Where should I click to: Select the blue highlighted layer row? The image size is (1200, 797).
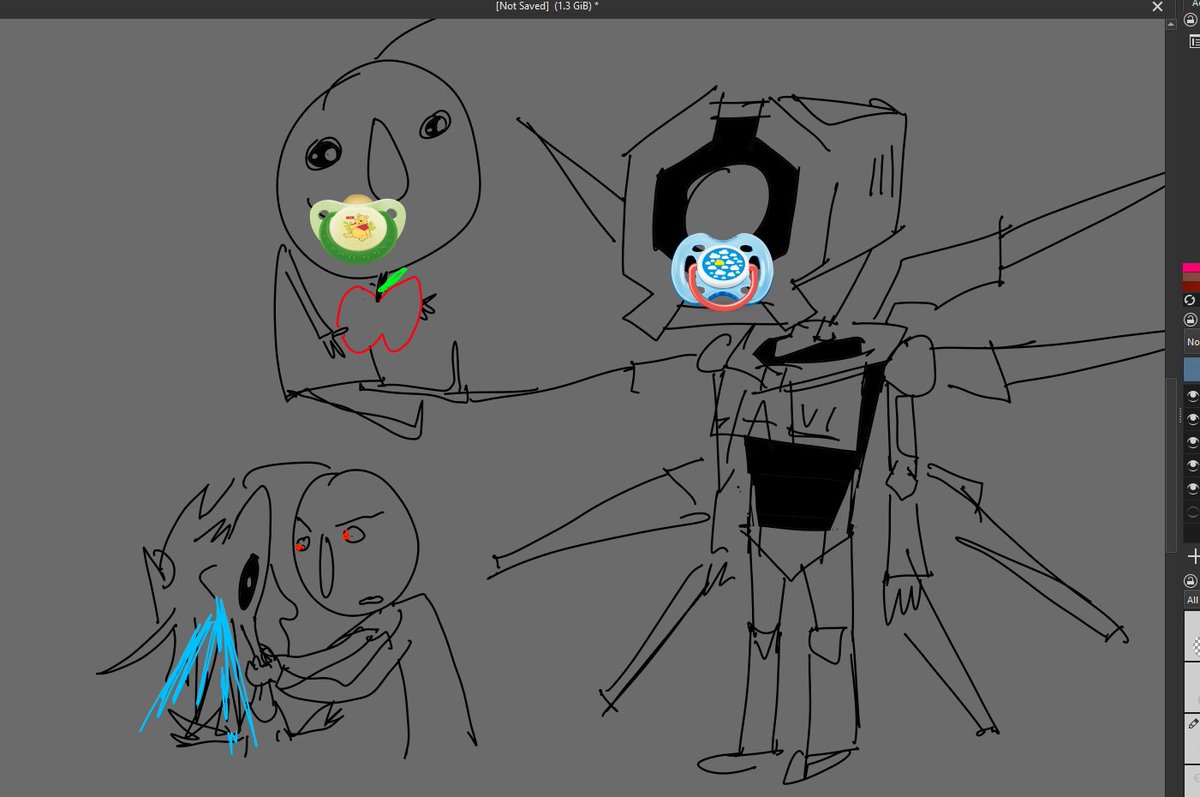pyautogui.click(x=1192, y=370)
